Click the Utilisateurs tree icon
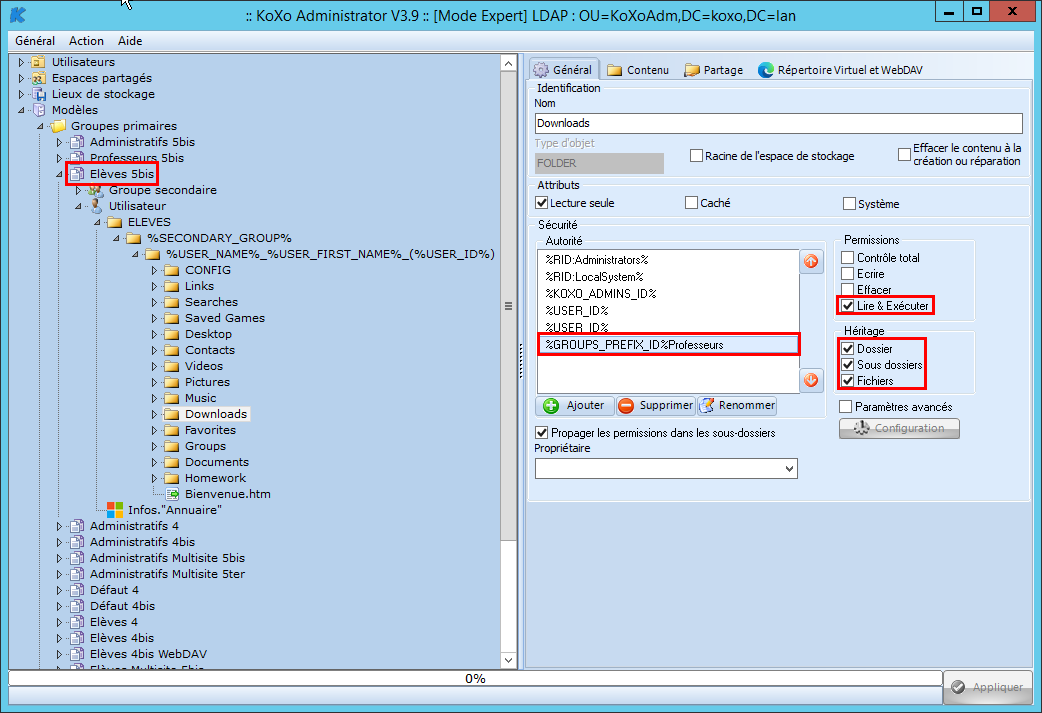Screen dimensions: 1042x713 point(39,62)
